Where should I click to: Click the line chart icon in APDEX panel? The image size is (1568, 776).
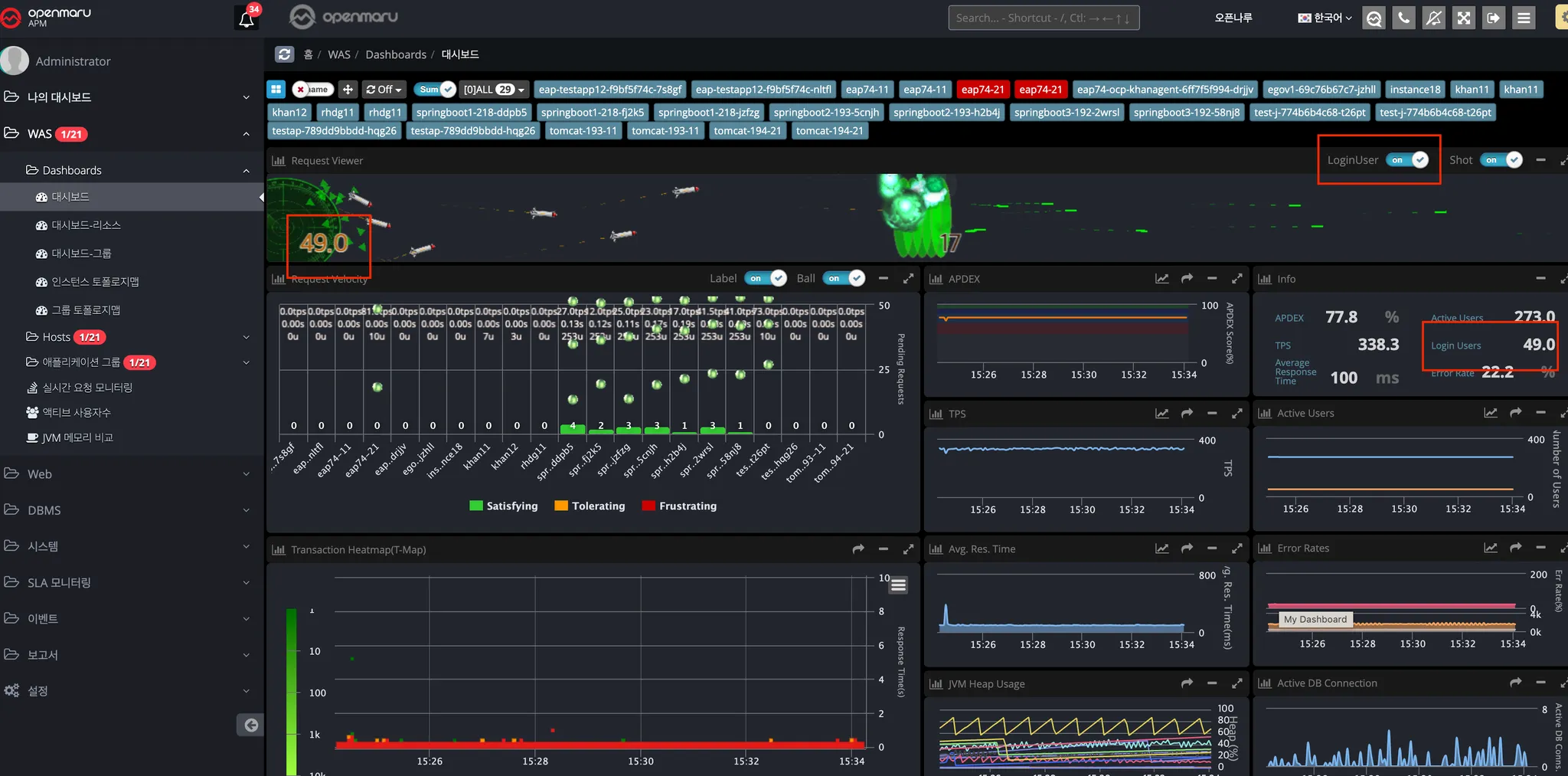click(x=1161, y=279)
